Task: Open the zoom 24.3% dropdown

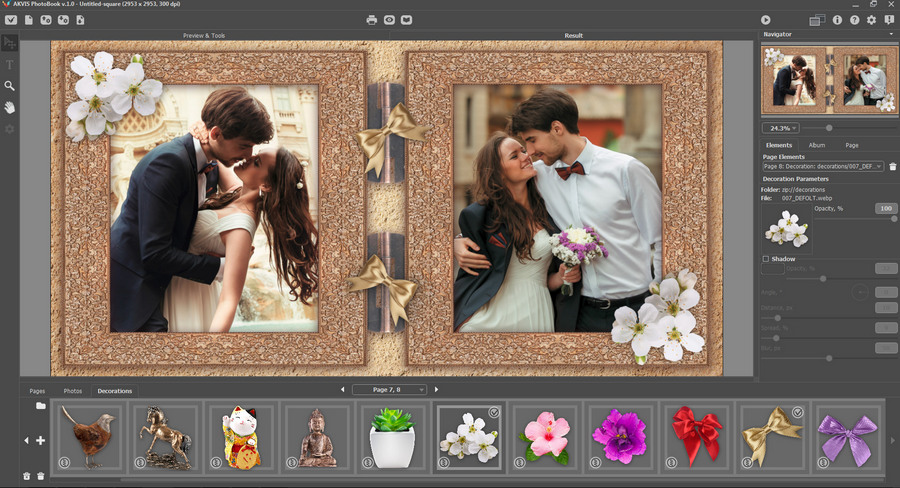Action: coord(780,128)
